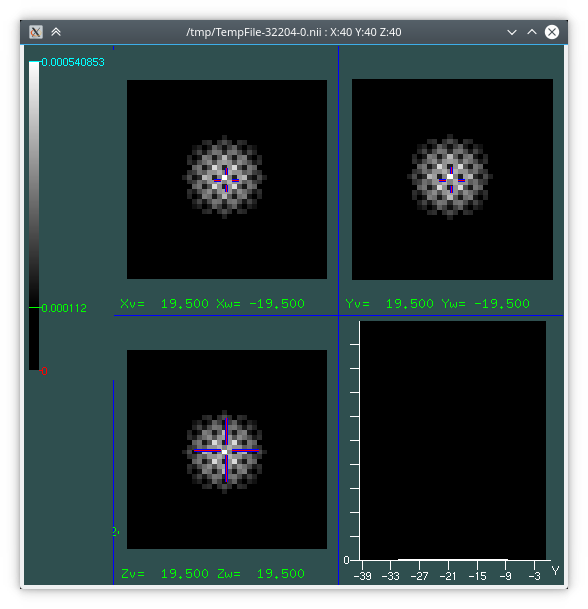
Task: Click the crosshair center in the sagittal Xv view
Action: pyautogui.click(x=226, y=180)
